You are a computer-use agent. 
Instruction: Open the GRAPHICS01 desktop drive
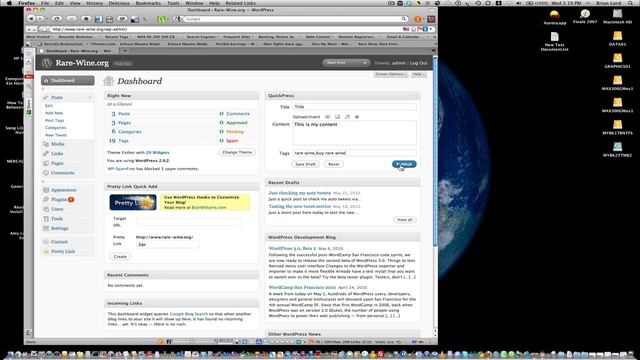(617, 61)
